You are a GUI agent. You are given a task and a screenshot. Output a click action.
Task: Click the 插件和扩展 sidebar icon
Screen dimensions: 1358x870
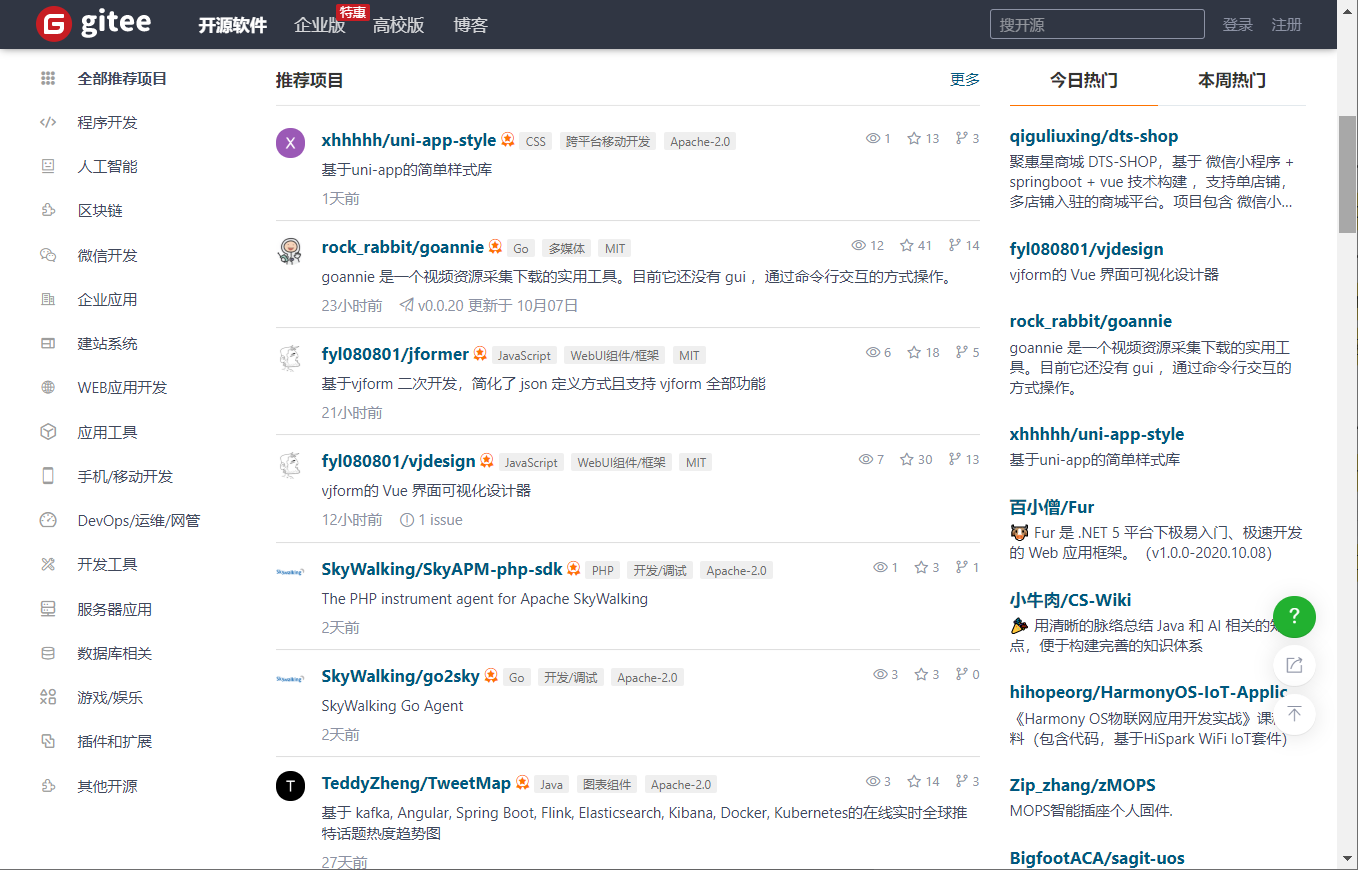click(x=48, y=741)
